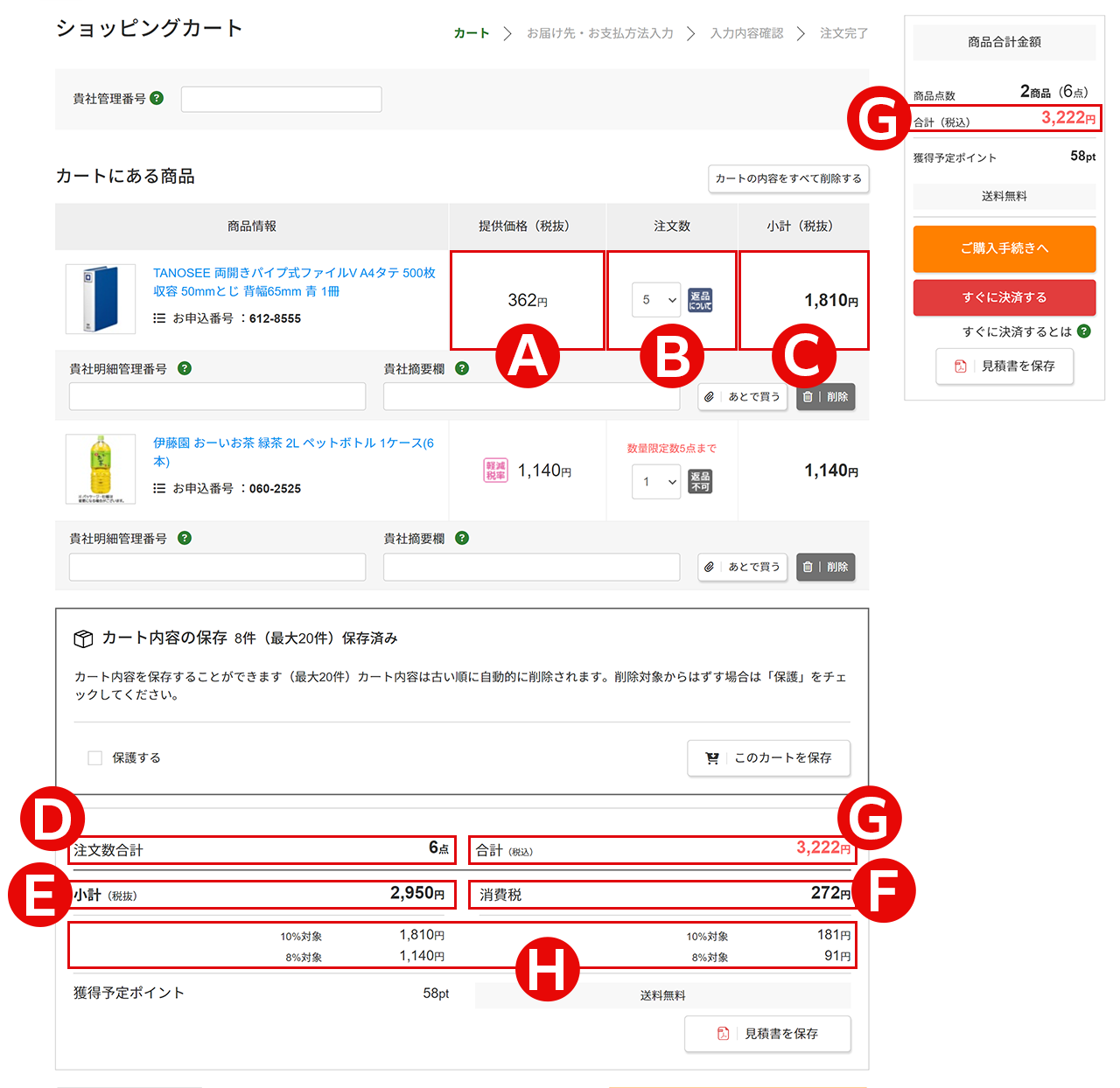Click あとで買う for the green tea item
The height and width of the screenshot is (1088, 1120).
click(743, 567)
